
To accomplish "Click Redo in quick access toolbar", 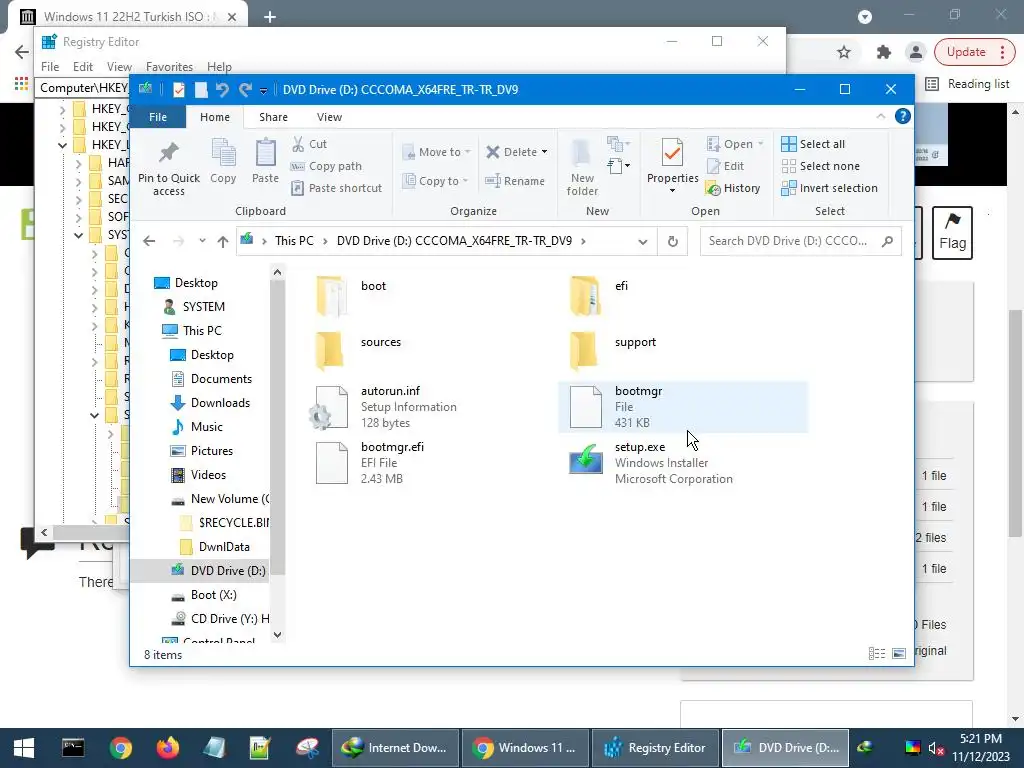I will pos(245,89).
